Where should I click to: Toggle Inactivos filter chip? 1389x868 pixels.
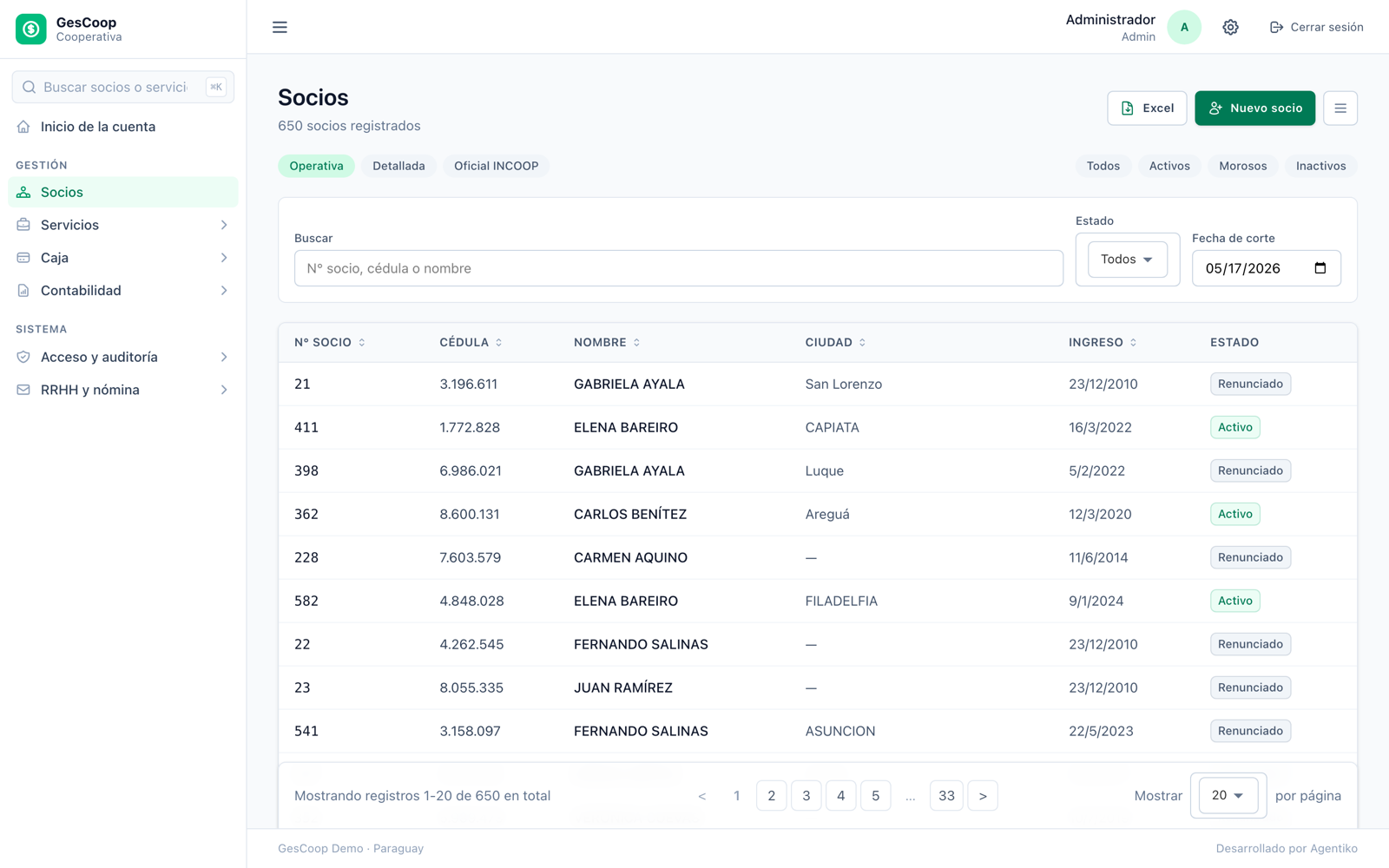1320,166
